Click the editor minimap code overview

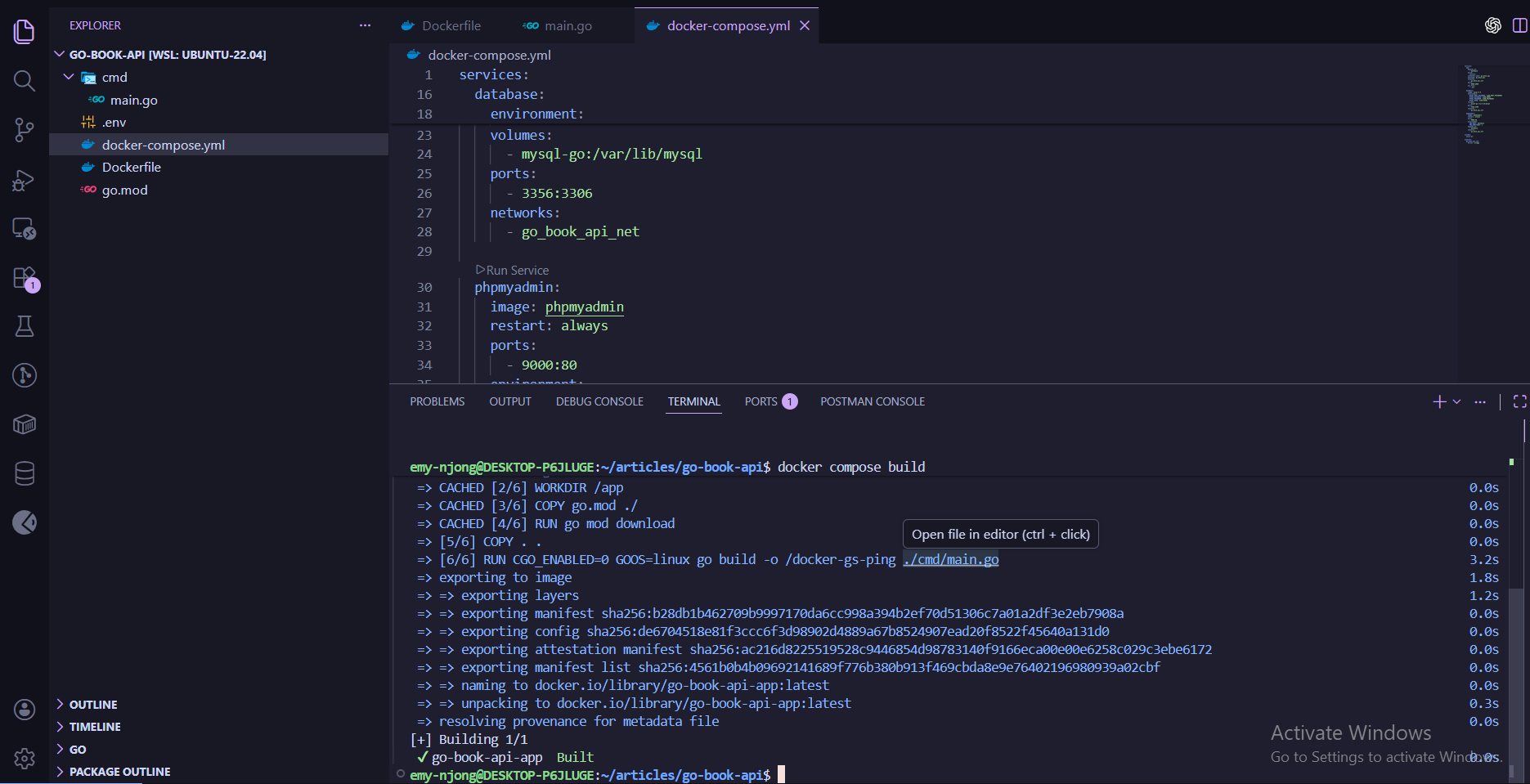coord(1480,105)
